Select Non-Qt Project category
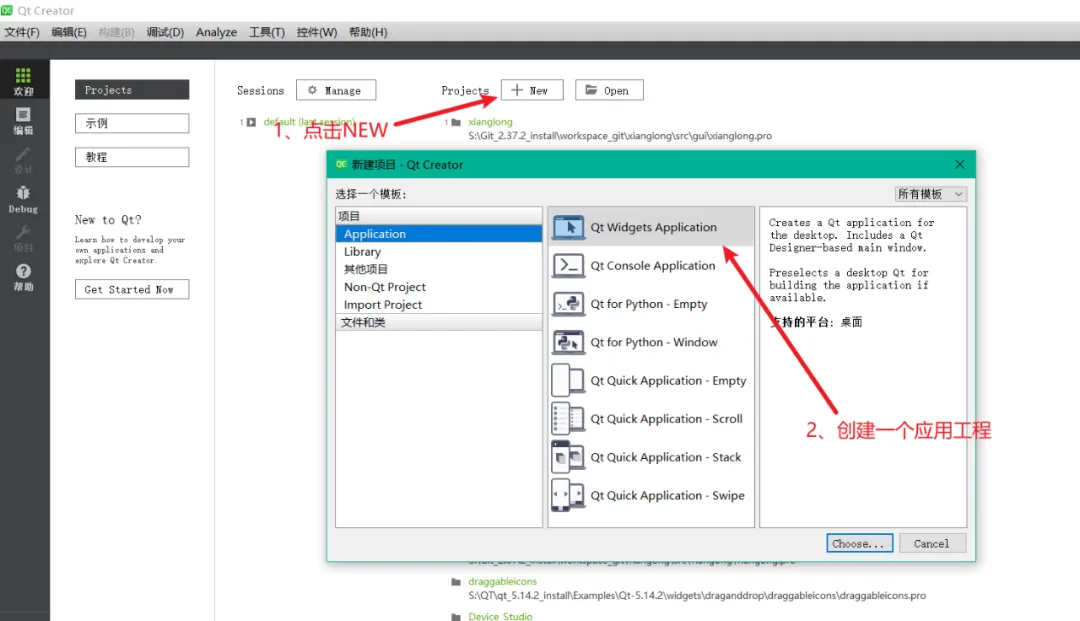Screen dimensions: 1080x621 coord(439,287)
